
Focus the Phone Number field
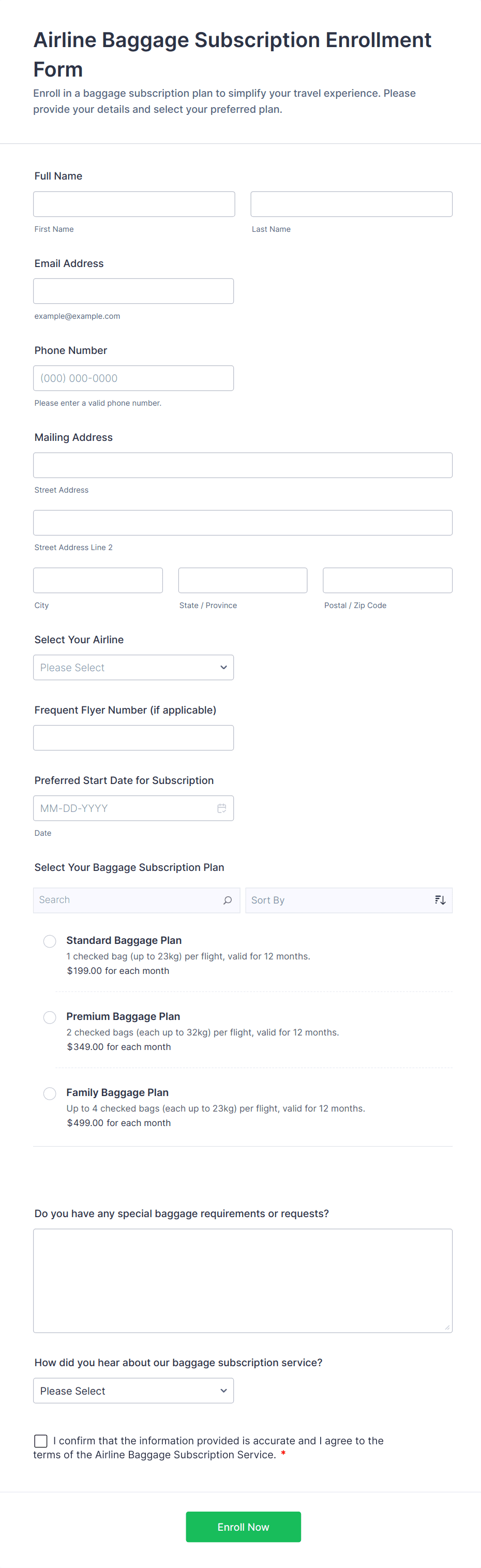pos(133,379)
